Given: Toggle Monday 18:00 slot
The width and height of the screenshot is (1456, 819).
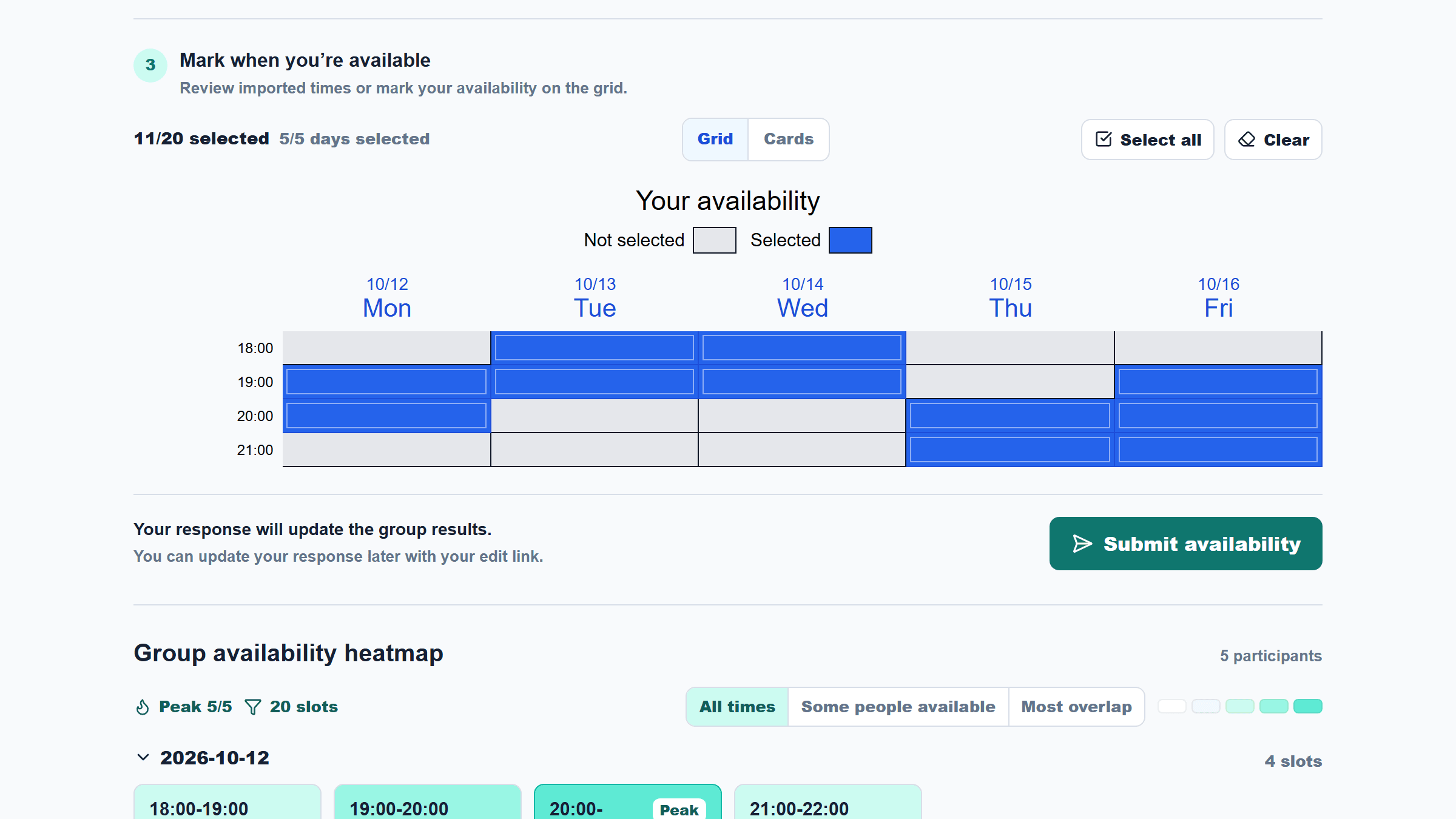Looking at the screenshot, I should [386, 348].
